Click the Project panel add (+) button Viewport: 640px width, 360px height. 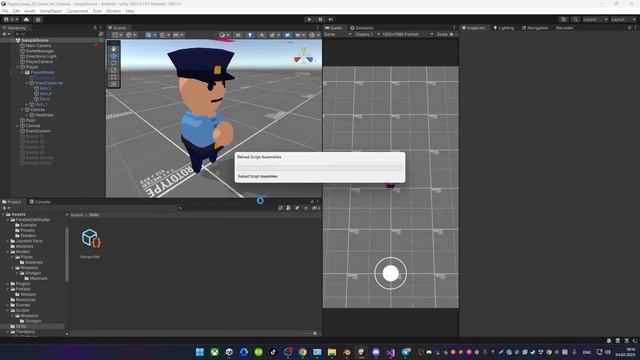(5, 208)
